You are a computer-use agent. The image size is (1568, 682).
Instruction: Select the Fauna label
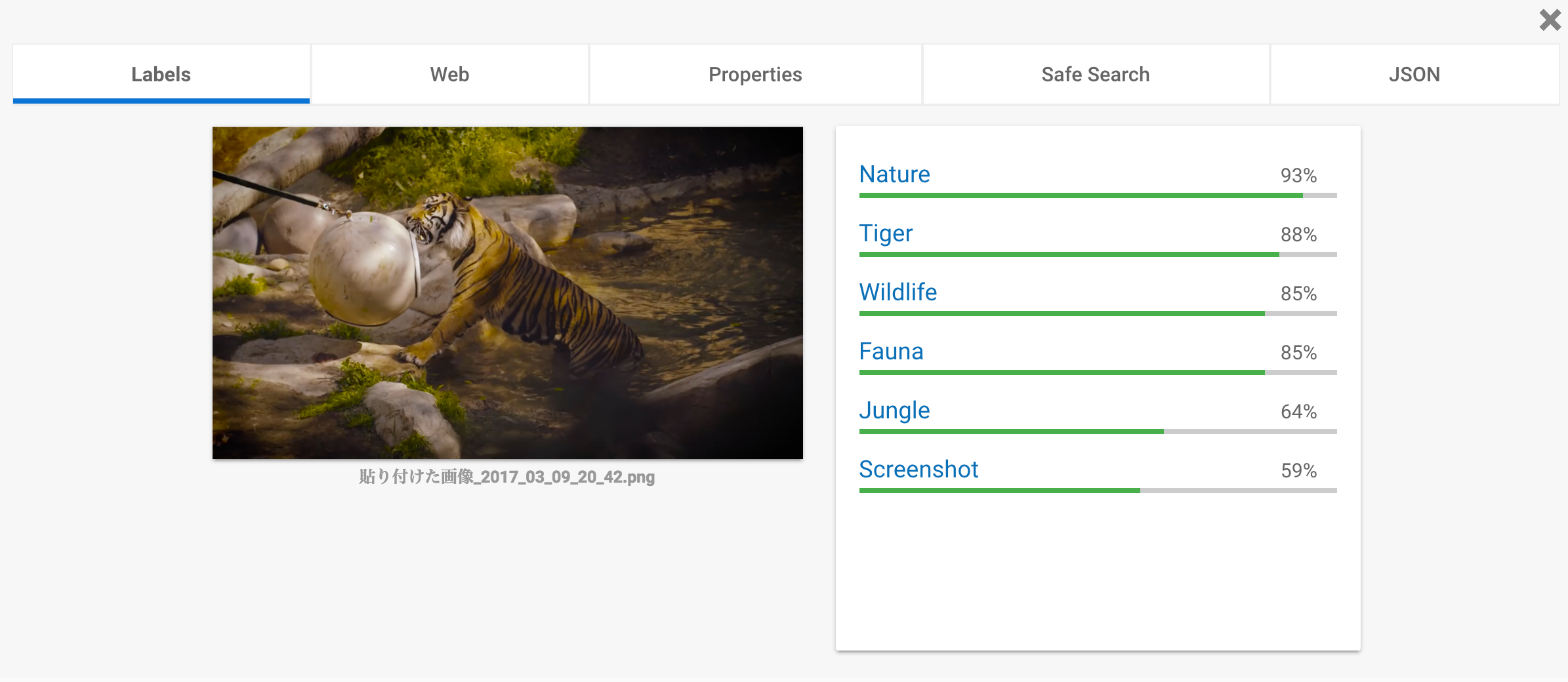click(891, 351)
